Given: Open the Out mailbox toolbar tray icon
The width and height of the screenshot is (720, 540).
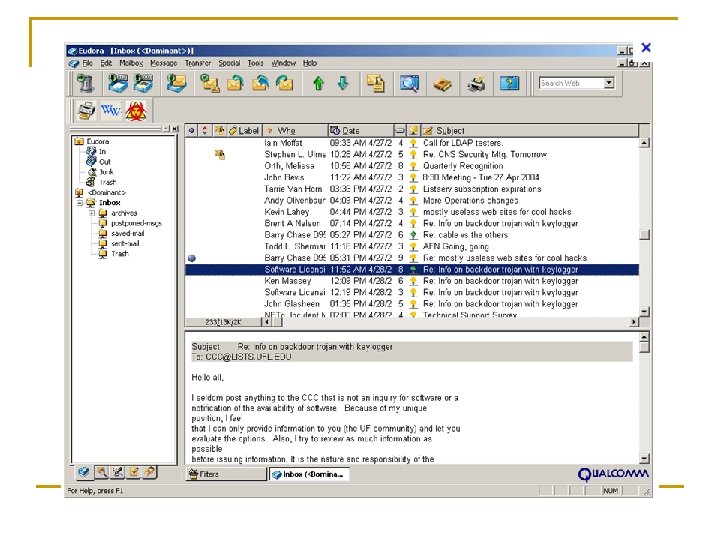Looking at the screenshot, I should (143, 83).
